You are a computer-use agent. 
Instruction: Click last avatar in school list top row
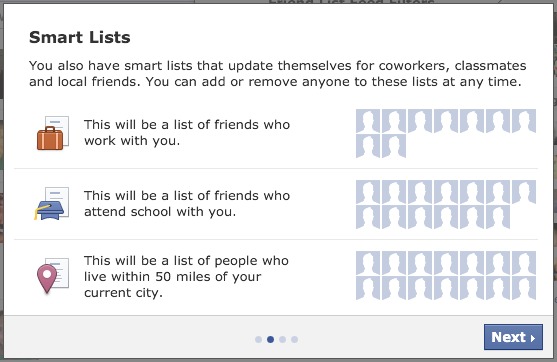(524, 192)
